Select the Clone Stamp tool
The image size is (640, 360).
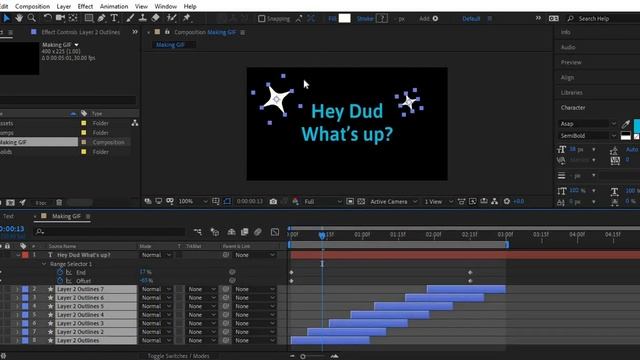pyautogui.click(x=143, y=18)
